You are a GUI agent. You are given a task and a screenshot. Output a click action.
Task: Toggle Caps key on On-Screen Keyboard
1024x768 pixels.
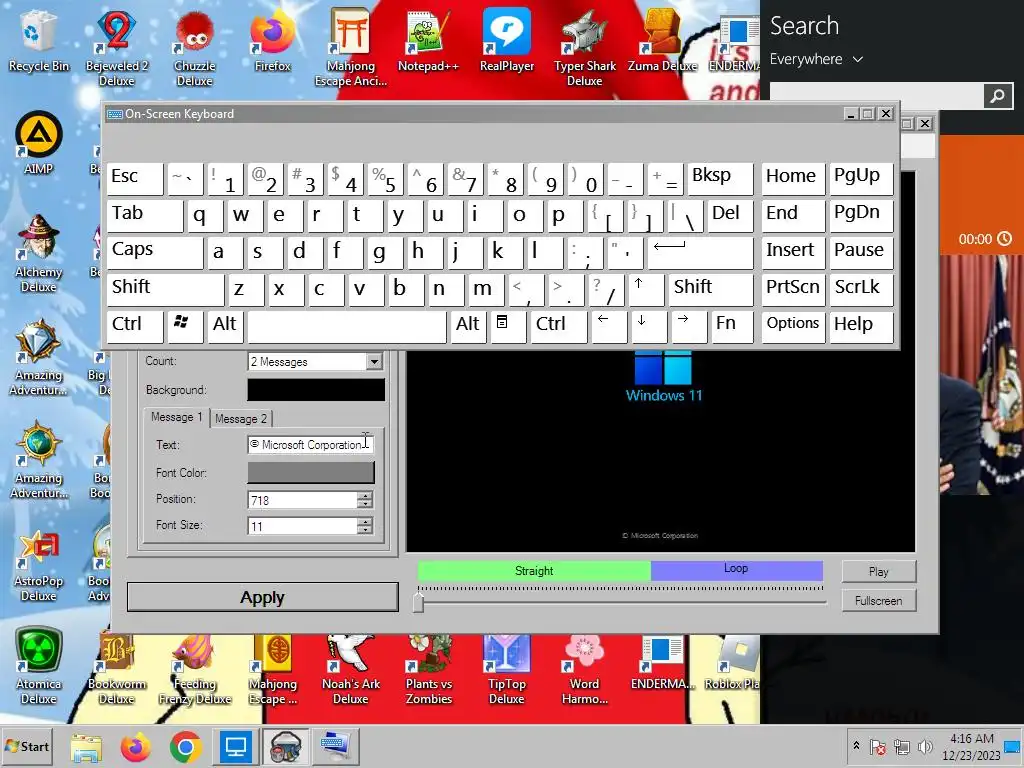[154, 252]
